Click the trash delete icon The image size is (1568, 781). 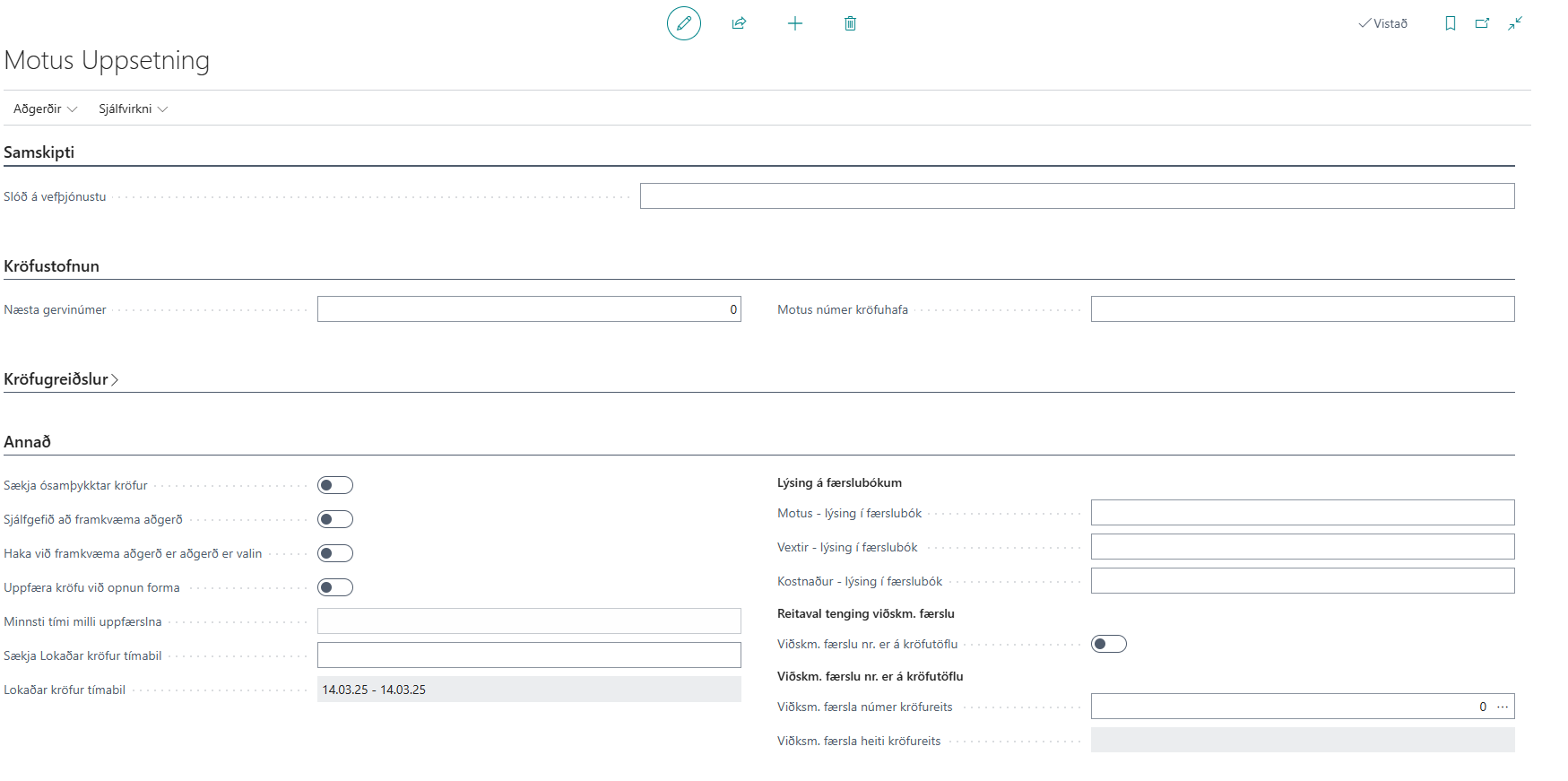click(850, 23)
